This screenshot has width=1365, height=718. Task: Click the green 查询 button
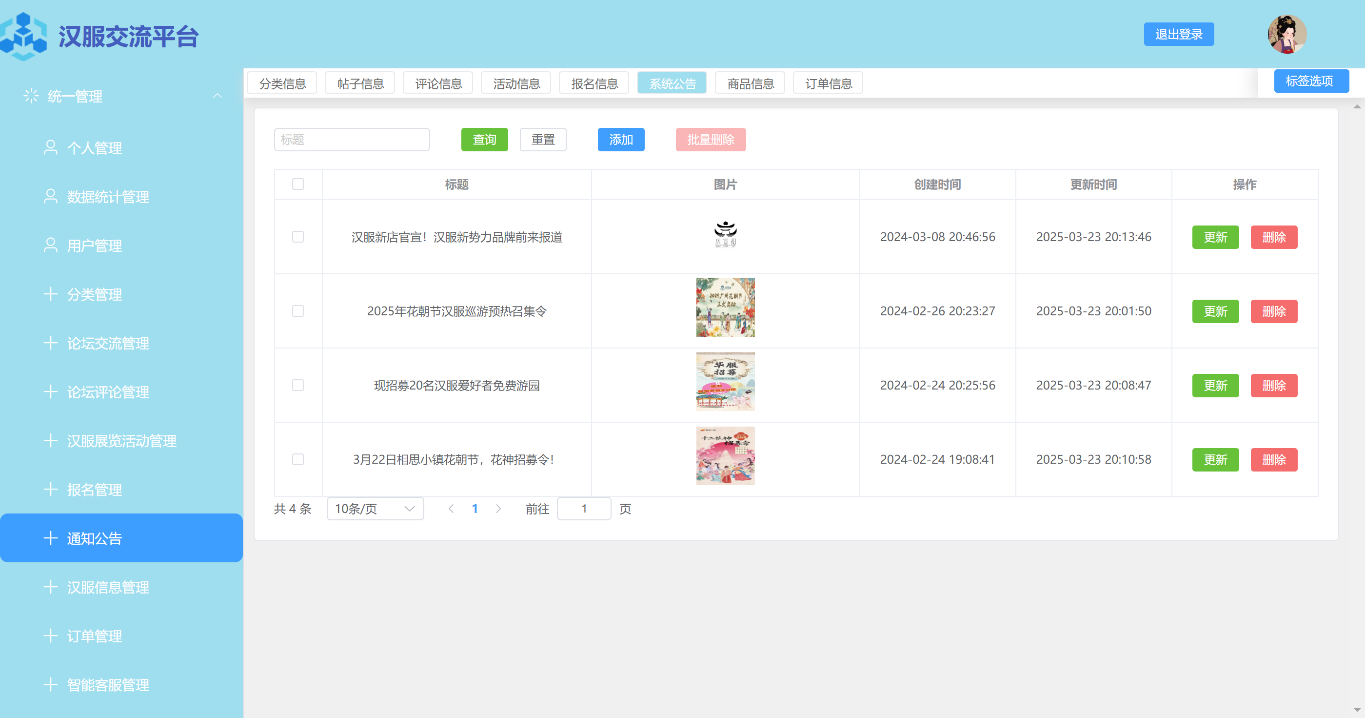click(x=484, y=140)
